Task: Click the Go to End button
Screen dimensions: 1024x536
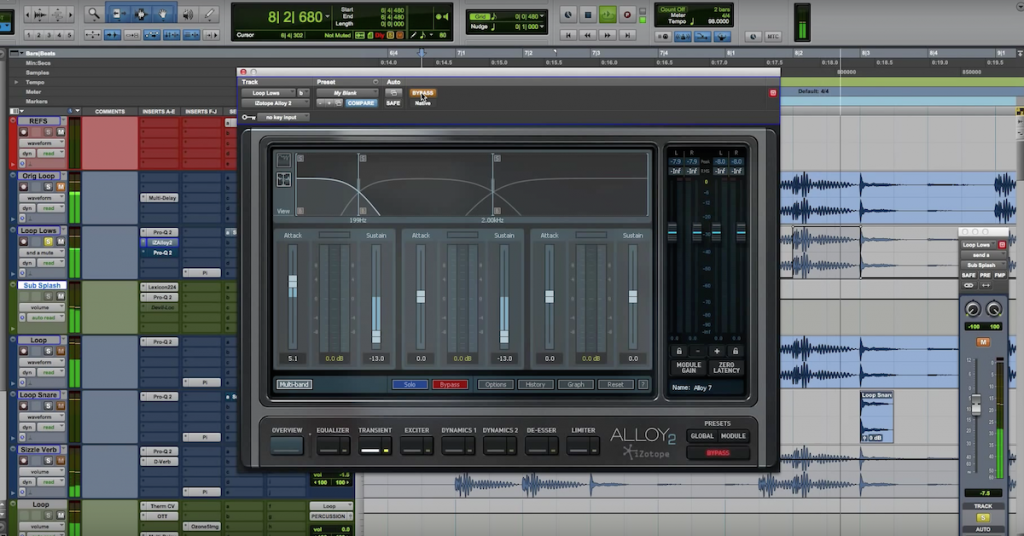Action: 628,35
